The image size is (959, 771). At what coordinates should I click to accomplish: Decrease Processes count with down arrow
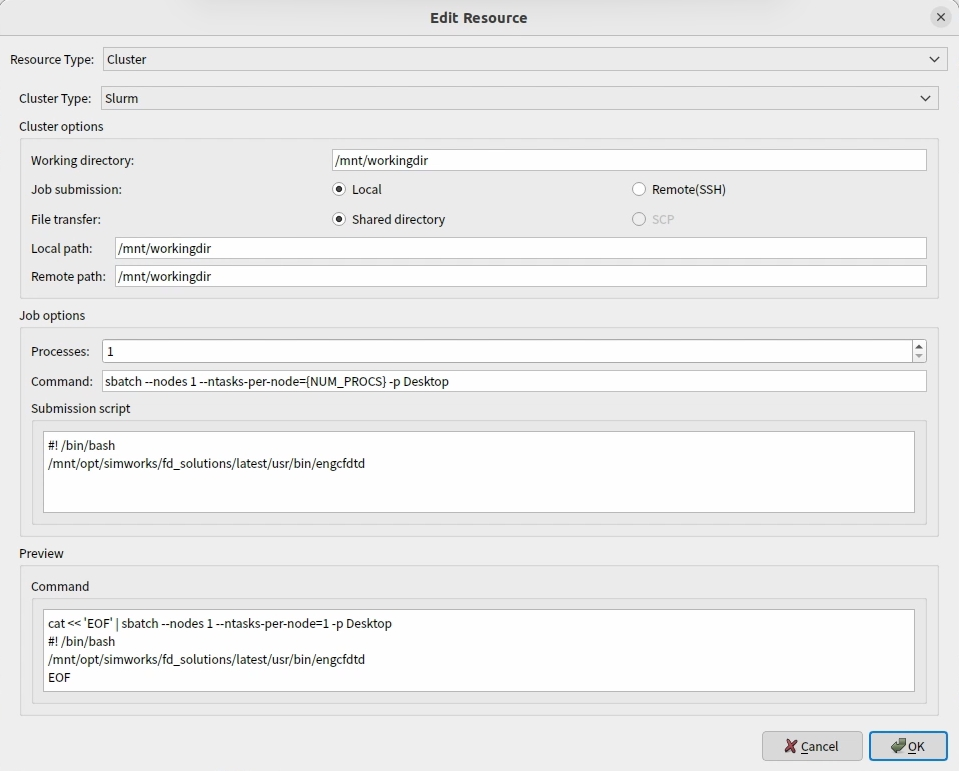point(918,357)
